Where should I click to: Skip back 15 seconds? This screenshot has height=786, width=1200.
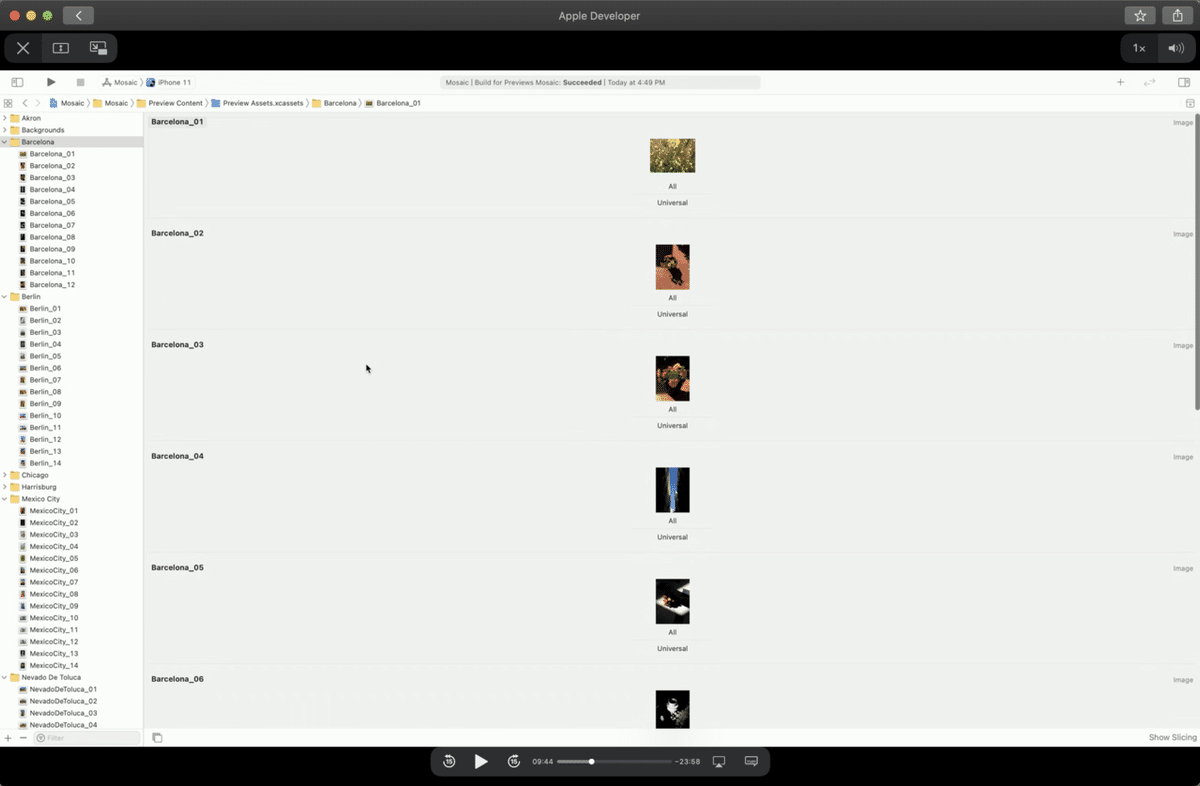[449, 762]
